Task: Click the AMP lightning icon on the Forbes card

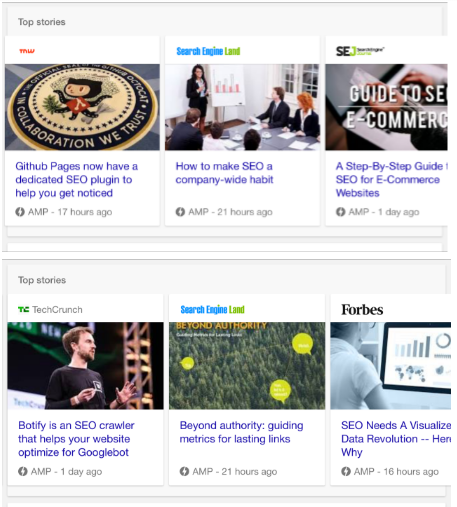Action: (x=346, y=471)
